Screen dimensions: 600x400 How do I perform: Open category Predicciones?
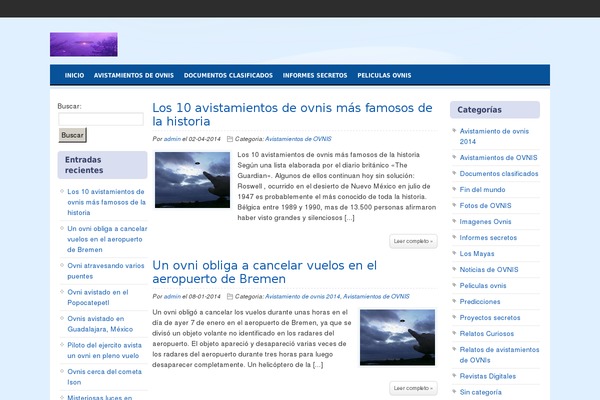pyautogui.click(x=480, y=302)
